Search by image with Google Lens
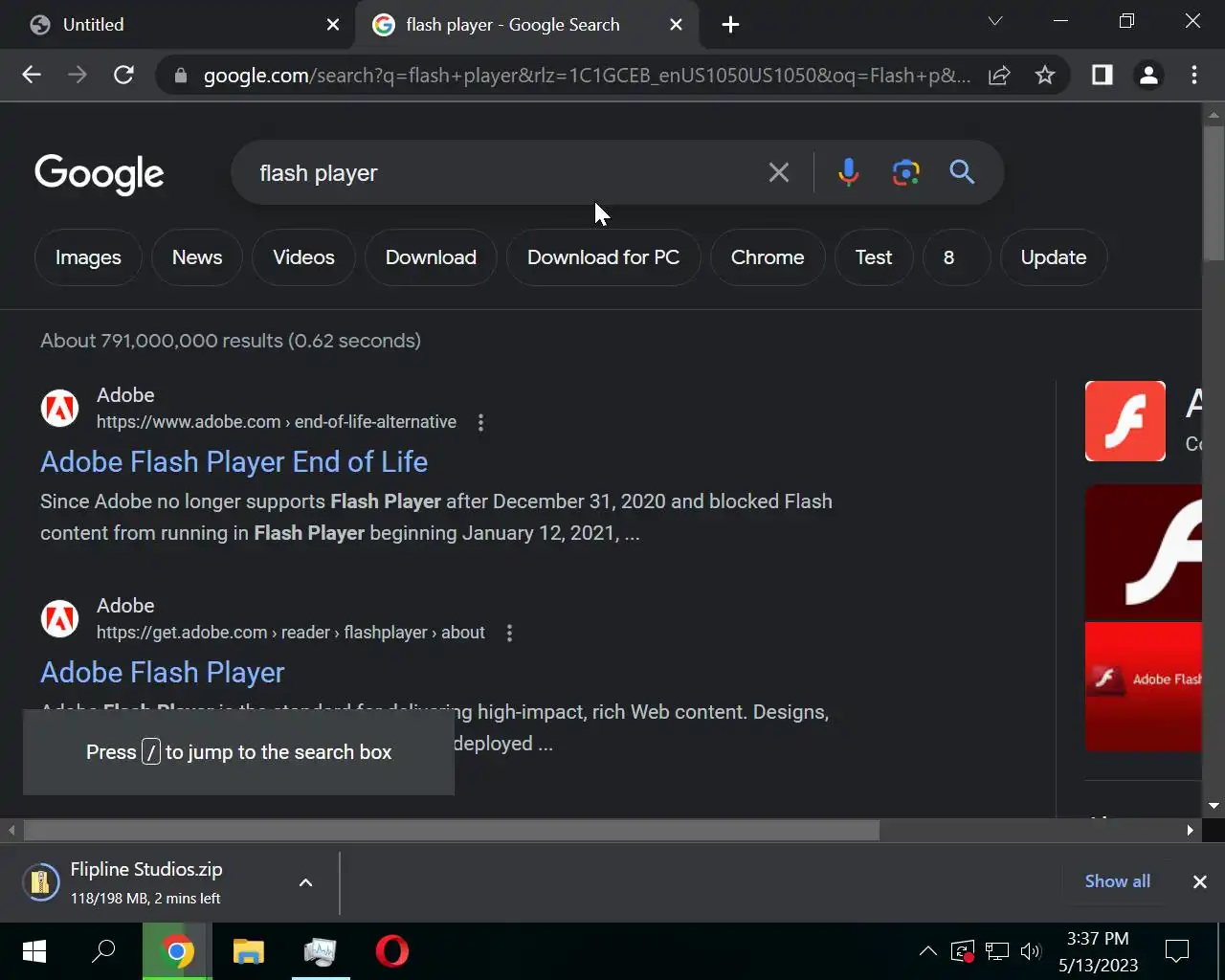This screenshot has width=1225, height=980. (x=905, y=172)
